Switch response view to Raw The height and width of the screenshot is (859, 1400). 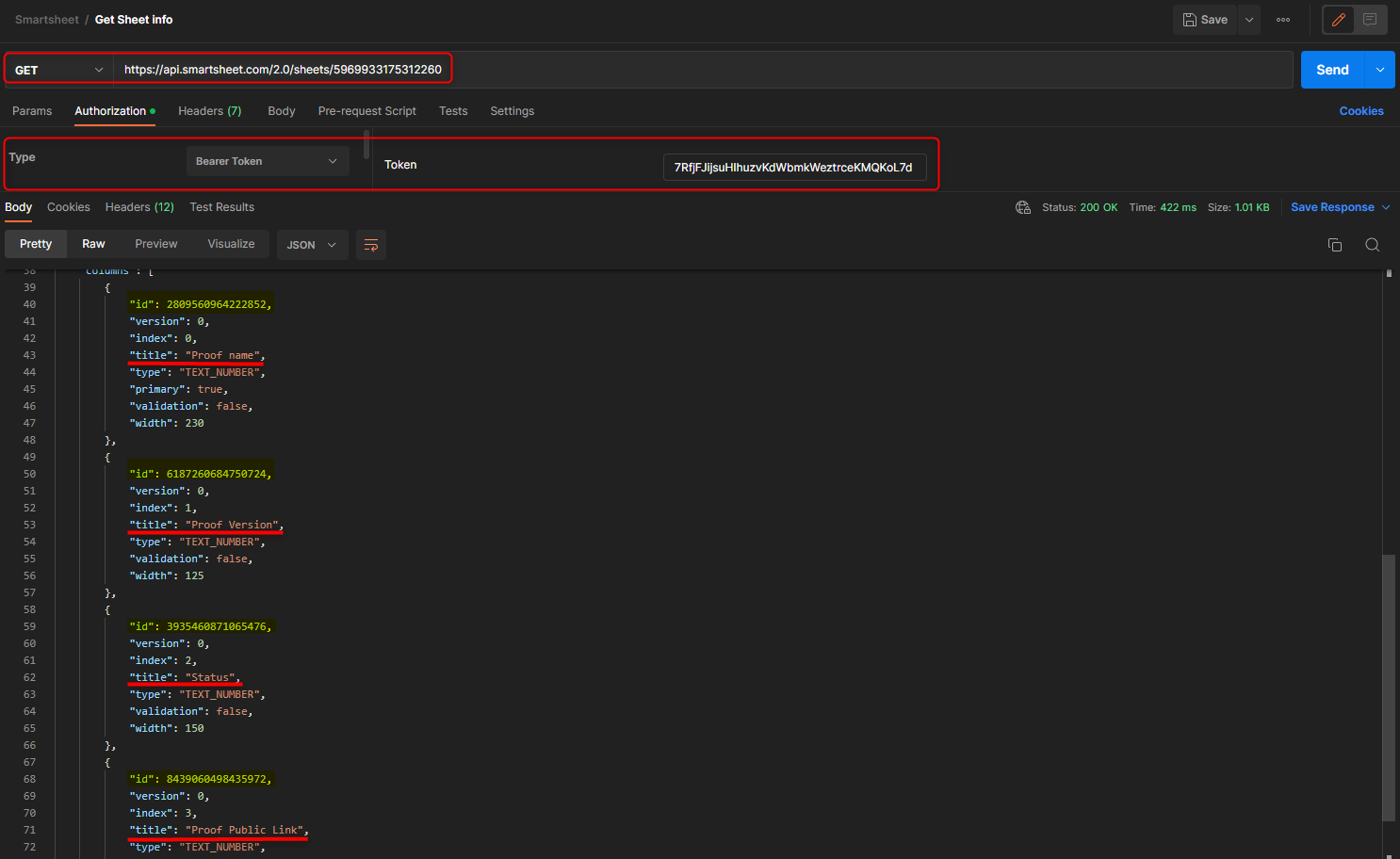(93, 244)
